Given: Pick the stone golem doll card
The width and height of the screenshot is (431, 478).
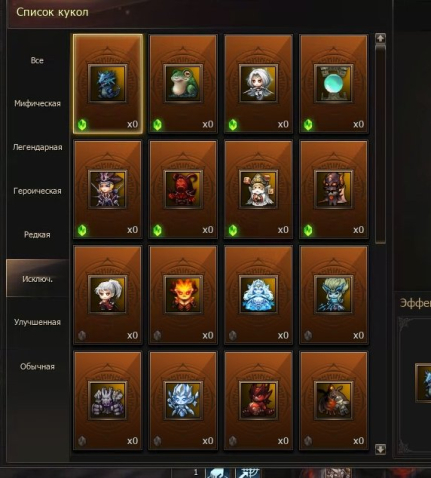Looking at the screenshot, I should pyautogui.click(x=108, y=400).
